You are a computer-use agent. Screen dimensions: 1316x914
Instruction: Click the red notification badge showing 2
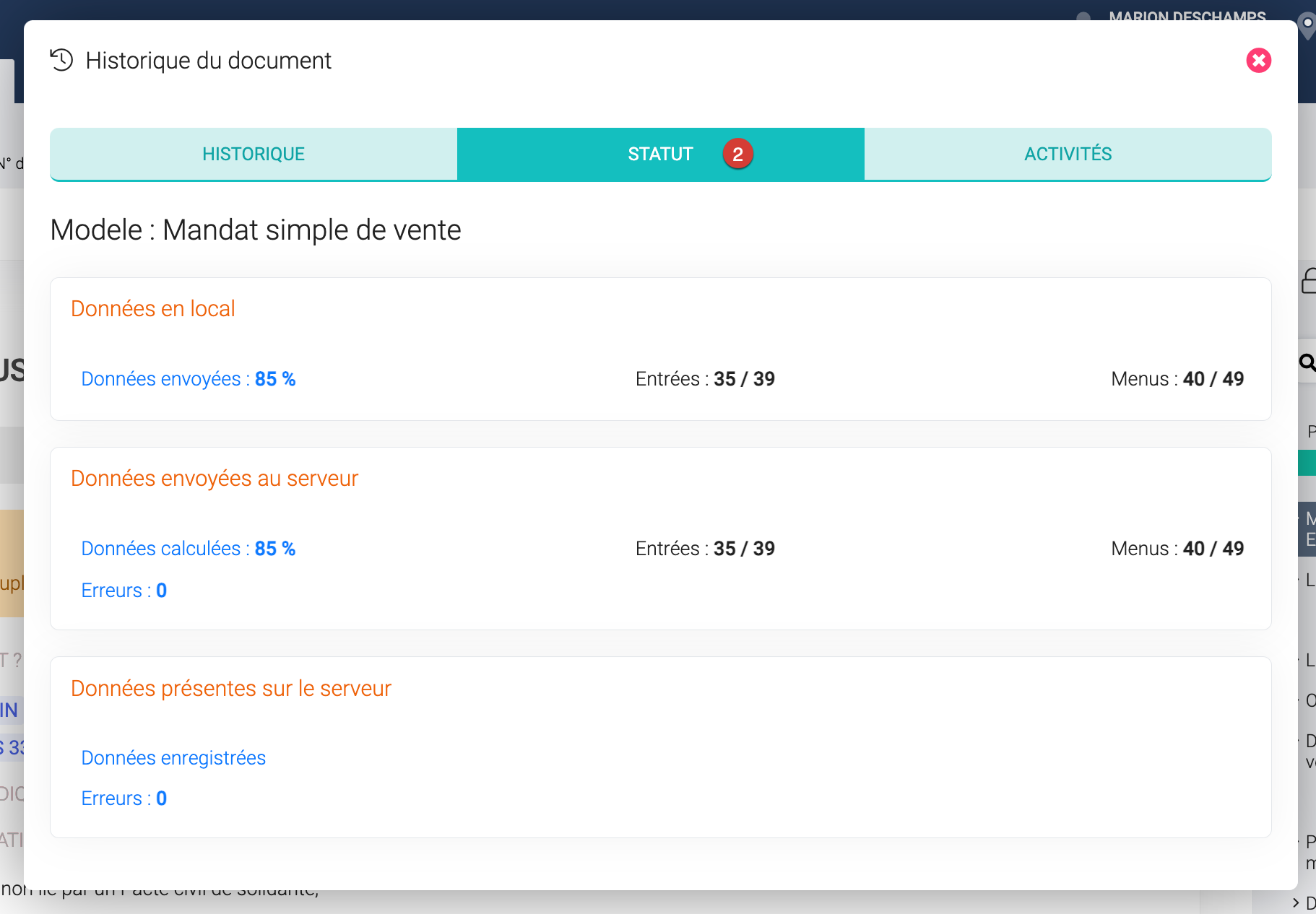point(737,154)
